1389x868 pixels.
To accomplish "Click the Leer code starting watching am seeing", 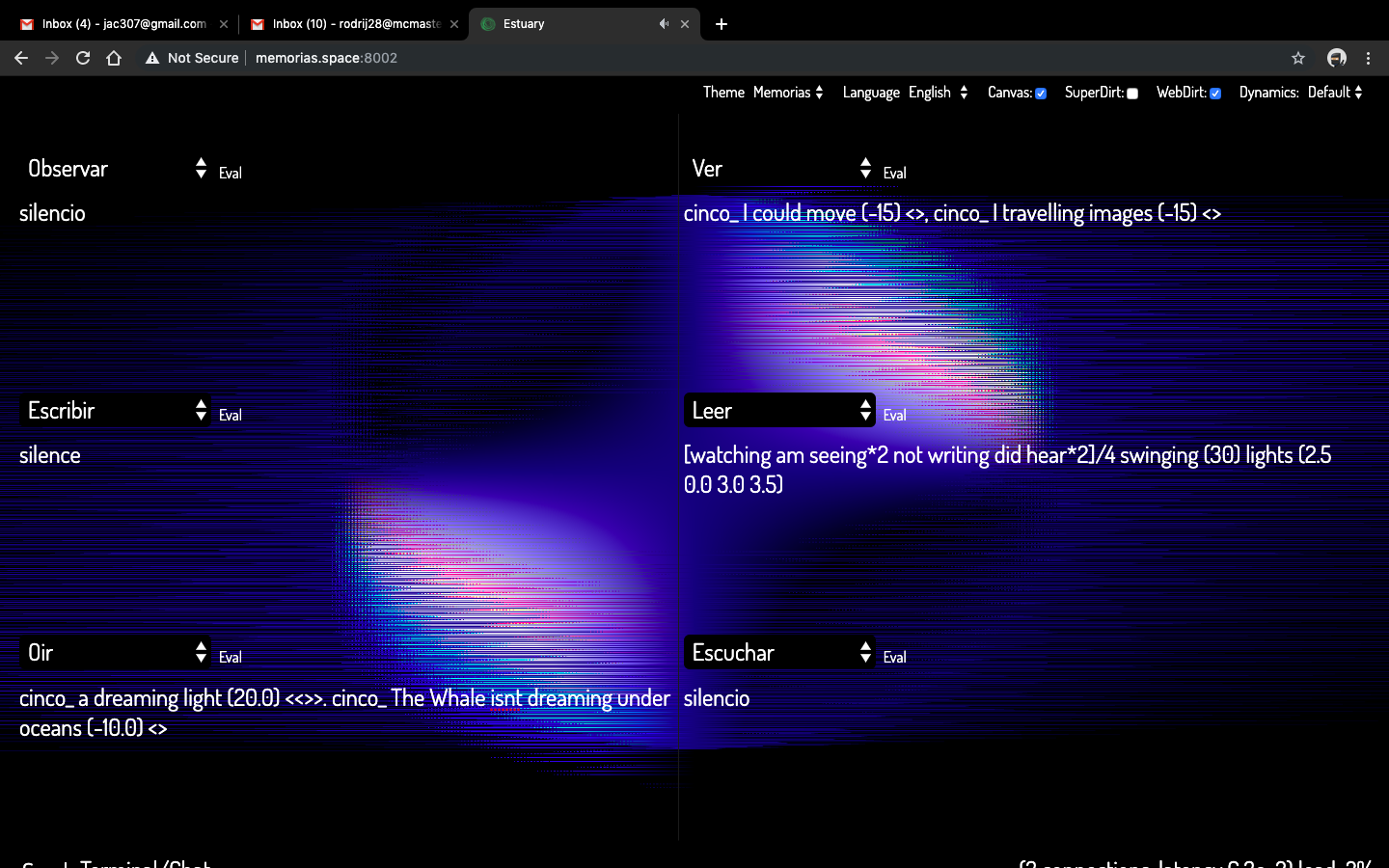I will (x=1008, y=470).
